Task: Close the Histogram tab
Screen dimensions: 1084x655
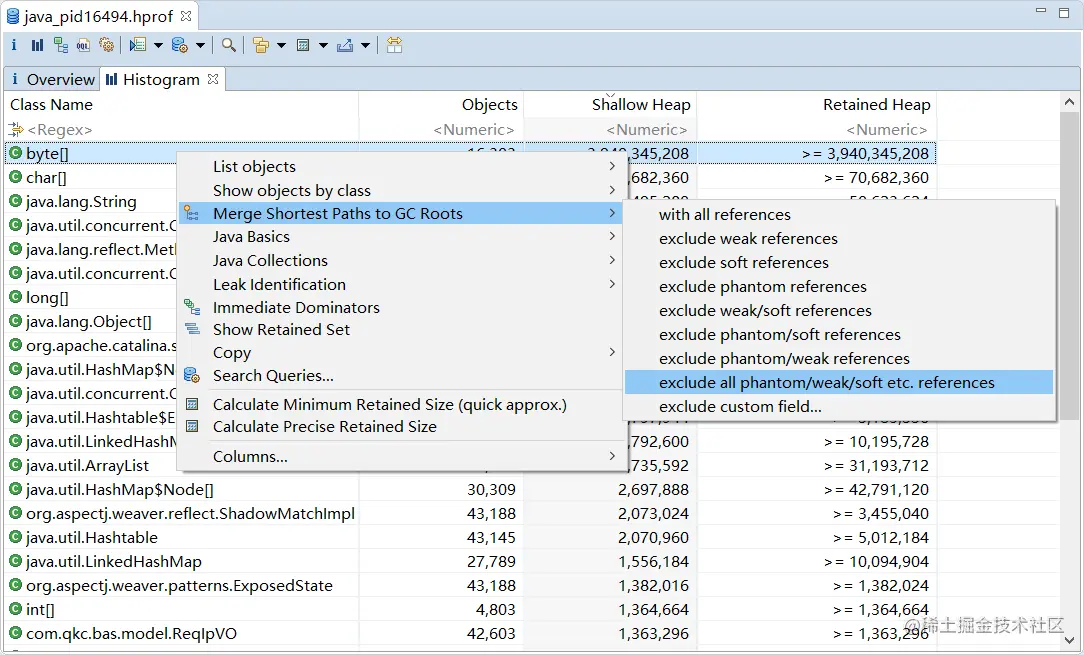Action: tap(213, 79)
